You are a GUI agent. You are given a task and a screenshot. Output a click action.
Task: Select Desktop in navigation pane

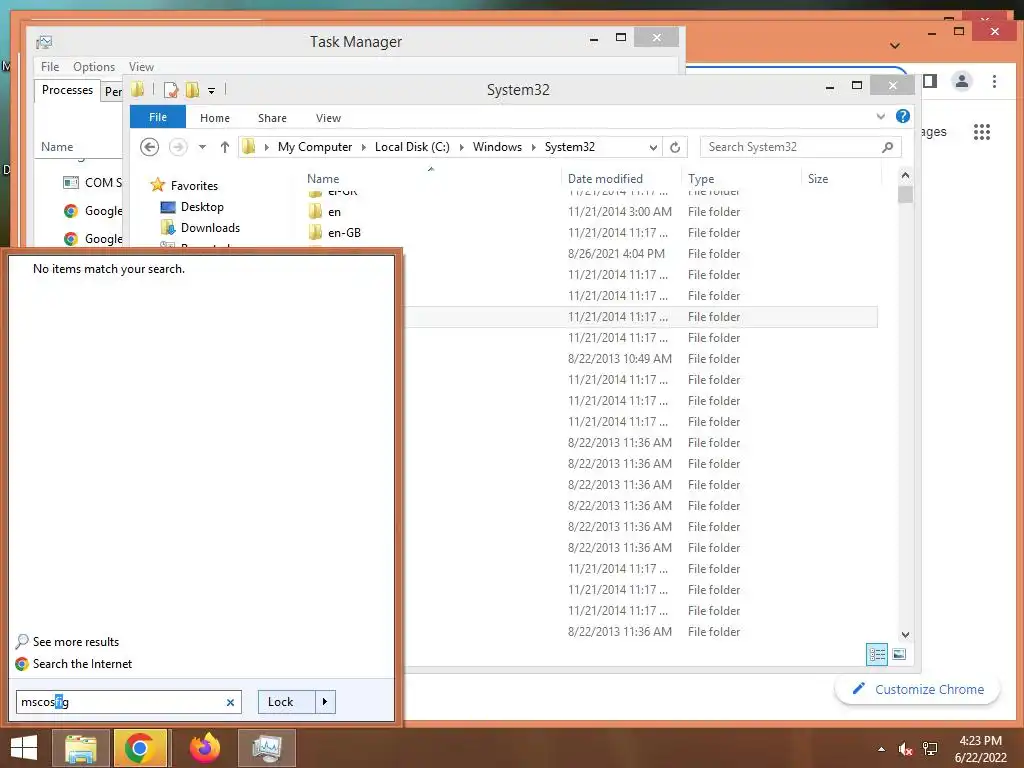tap(202, 207)
